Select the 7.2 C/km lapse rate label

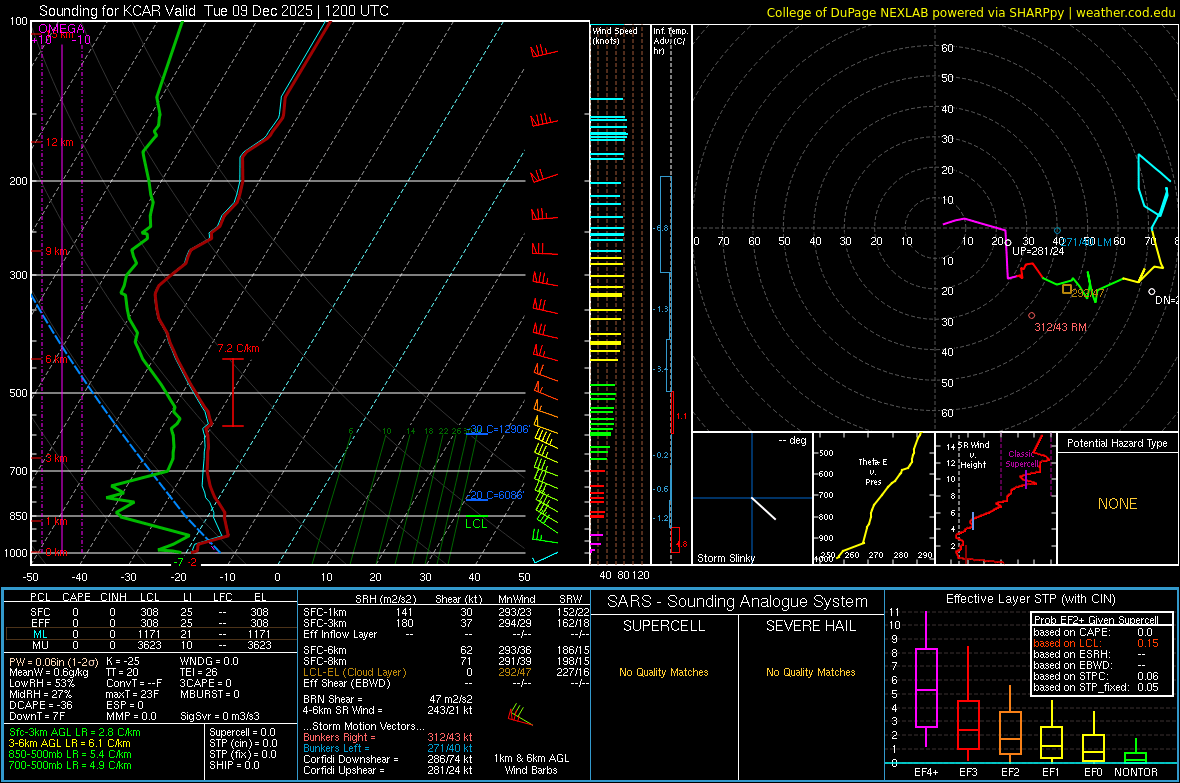point(239,348)
